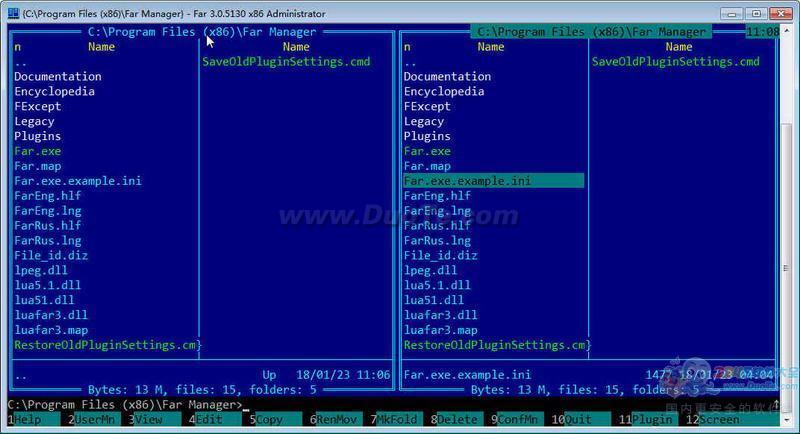Click the 8 Delete key bar button
This screenshot has height=434, width=800.
pyautogui.click(x=456, y=419)
